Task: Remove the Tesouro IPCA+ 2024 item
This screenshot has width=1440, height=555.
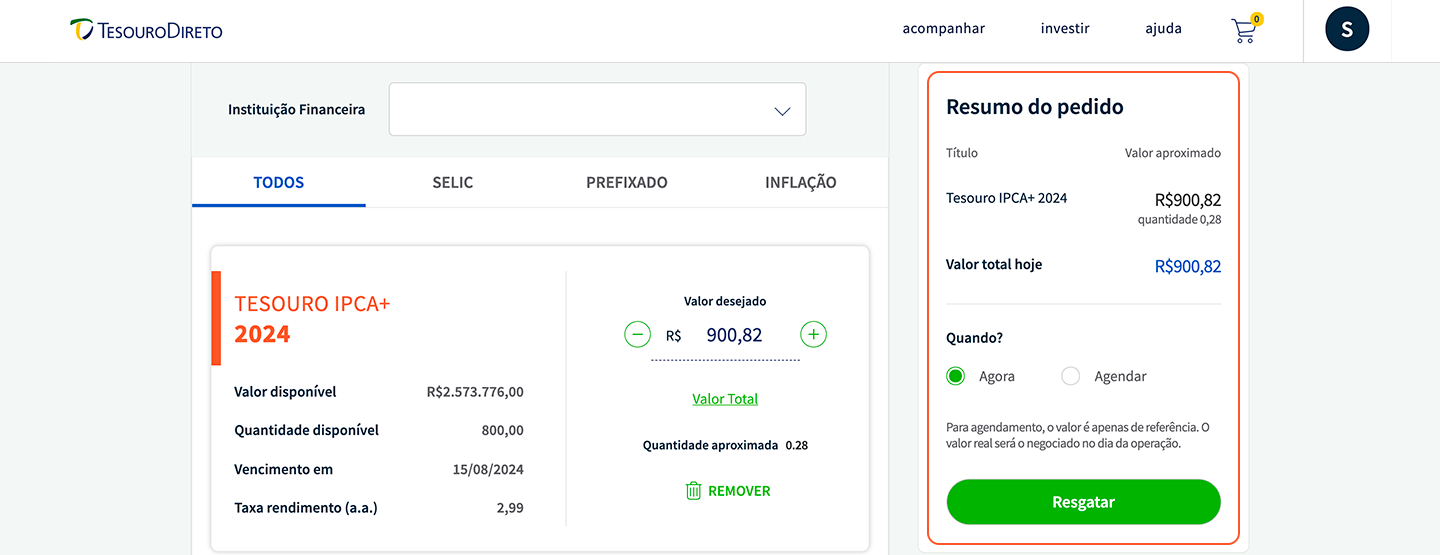Action: click(728, 491)
